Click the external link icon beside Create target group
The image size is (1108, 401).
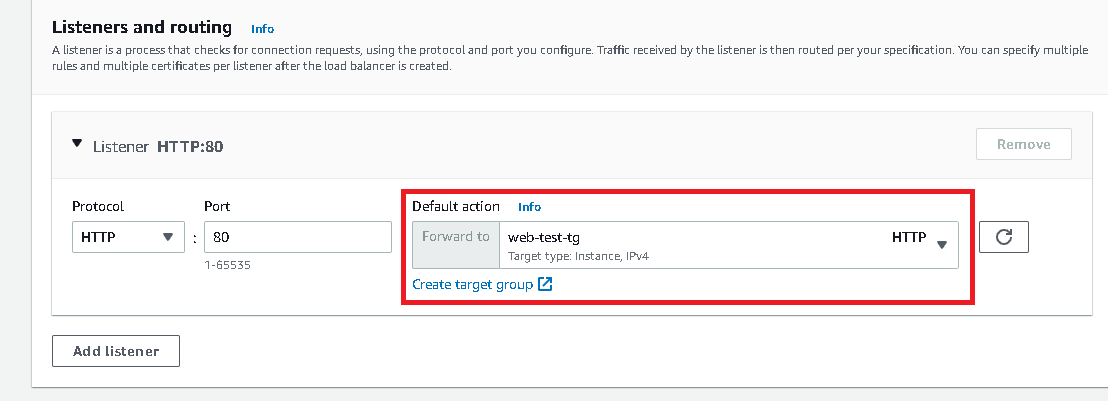click(x=545, y=285)
